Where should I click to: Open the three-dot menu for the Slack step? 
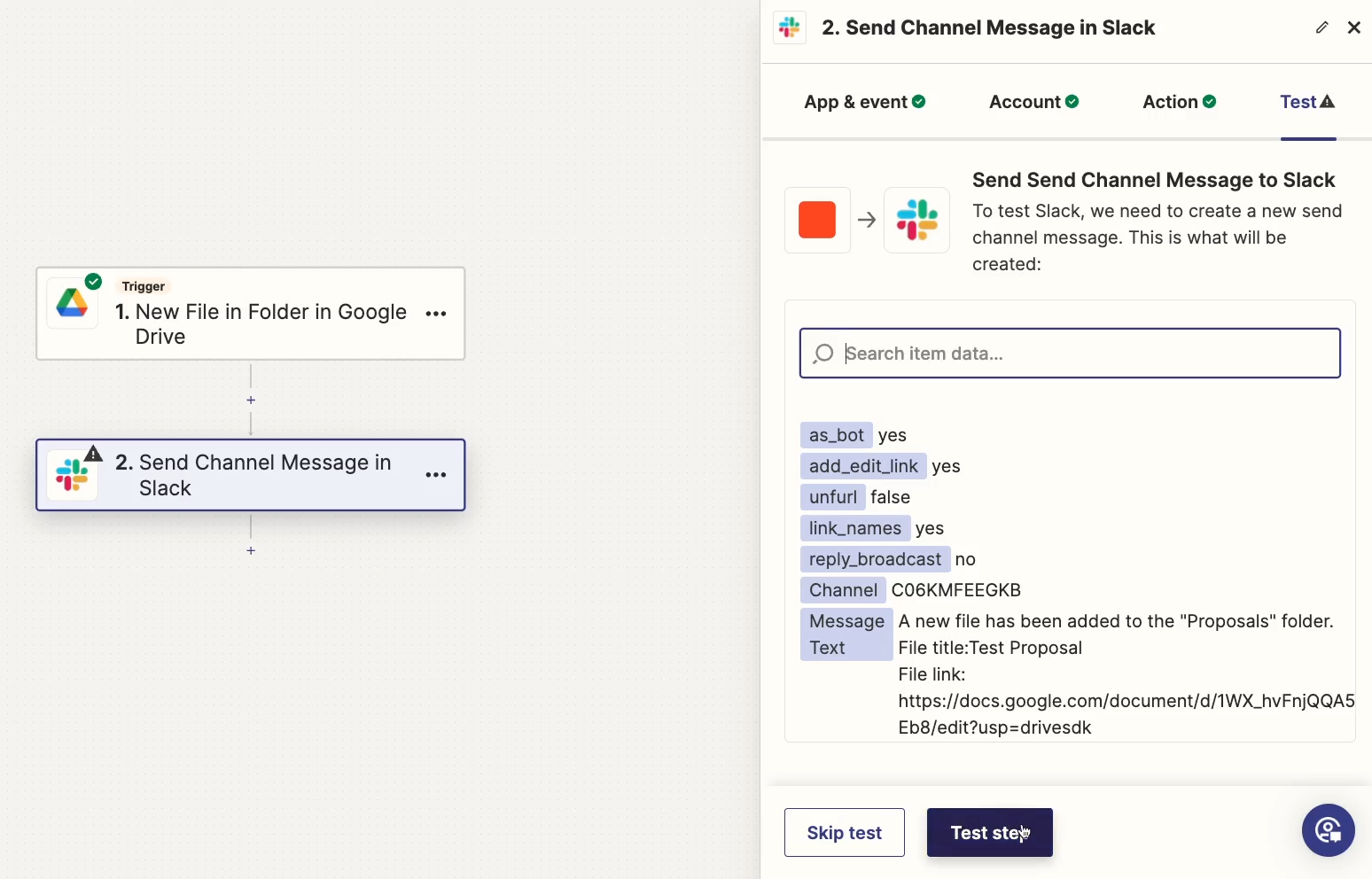(x=436, y=475)
